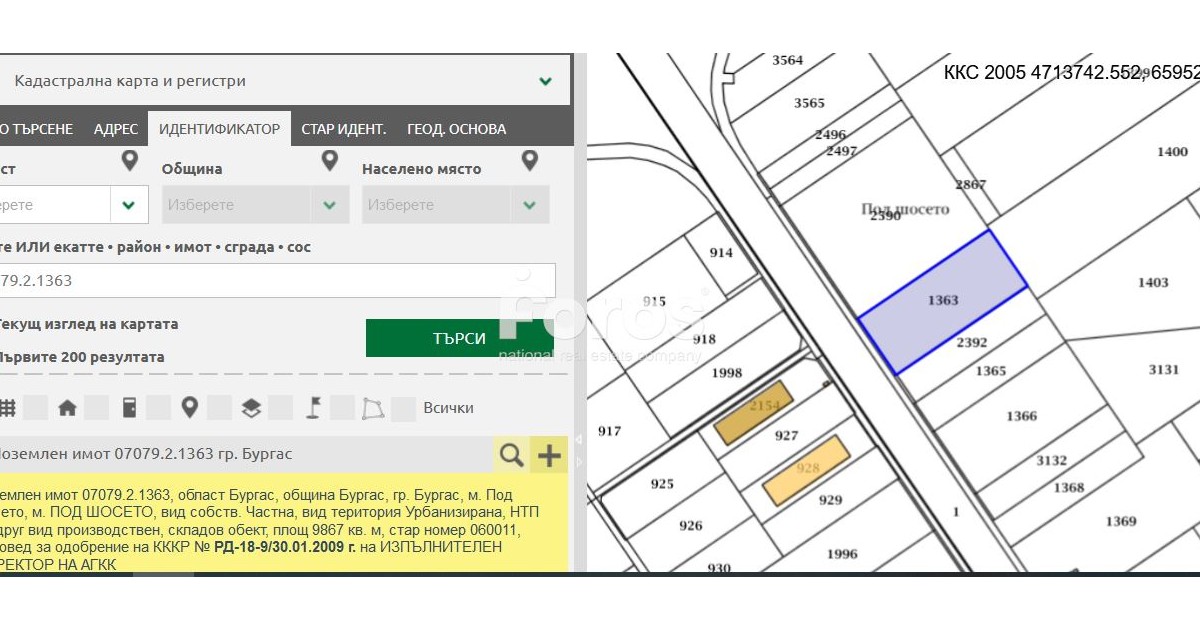The height and width of the screenshot is (630, 1200).
Task: Tick the checkbox next to the grid icon
Action: click(35, 408)
